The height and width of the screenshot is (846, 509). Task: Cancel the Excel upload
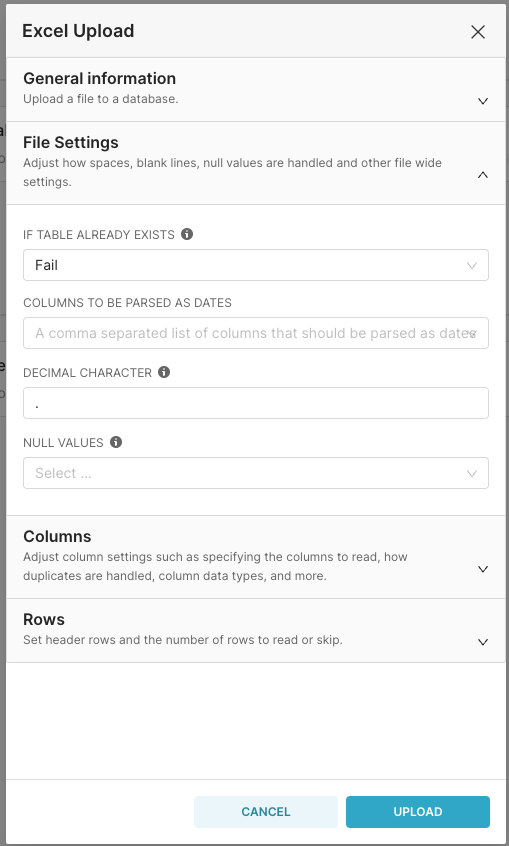pyautogui.click(x=266, y=812)
